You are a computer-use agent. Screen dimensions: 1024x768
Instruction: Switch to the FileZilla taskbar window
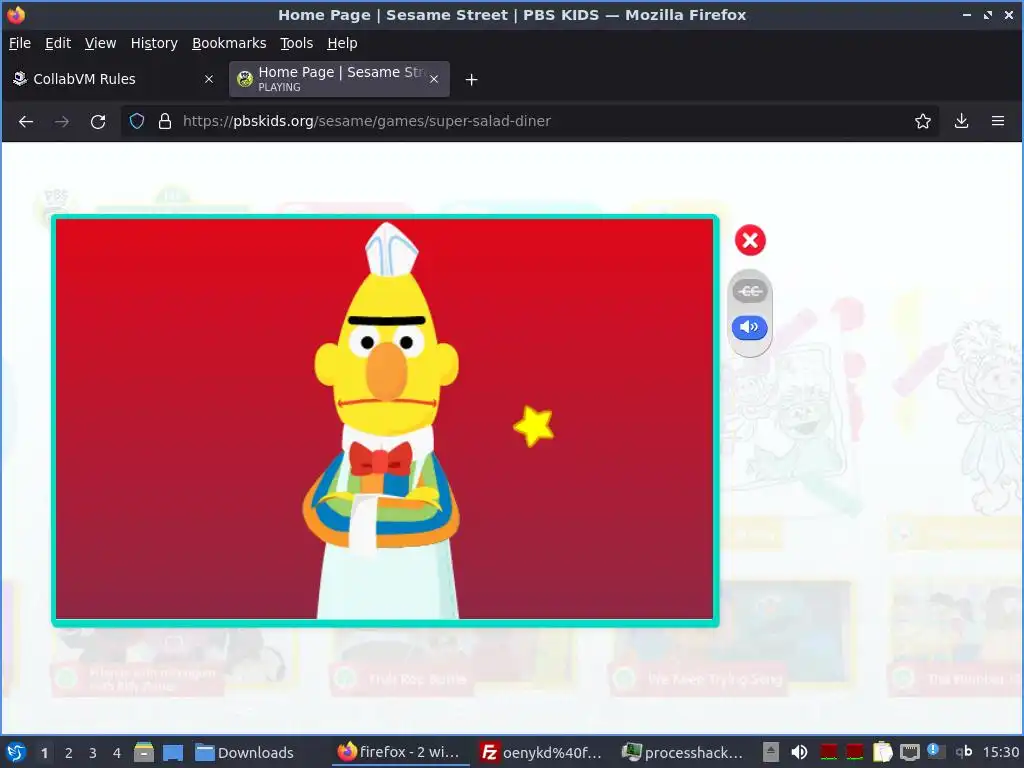tap(539, 752)
